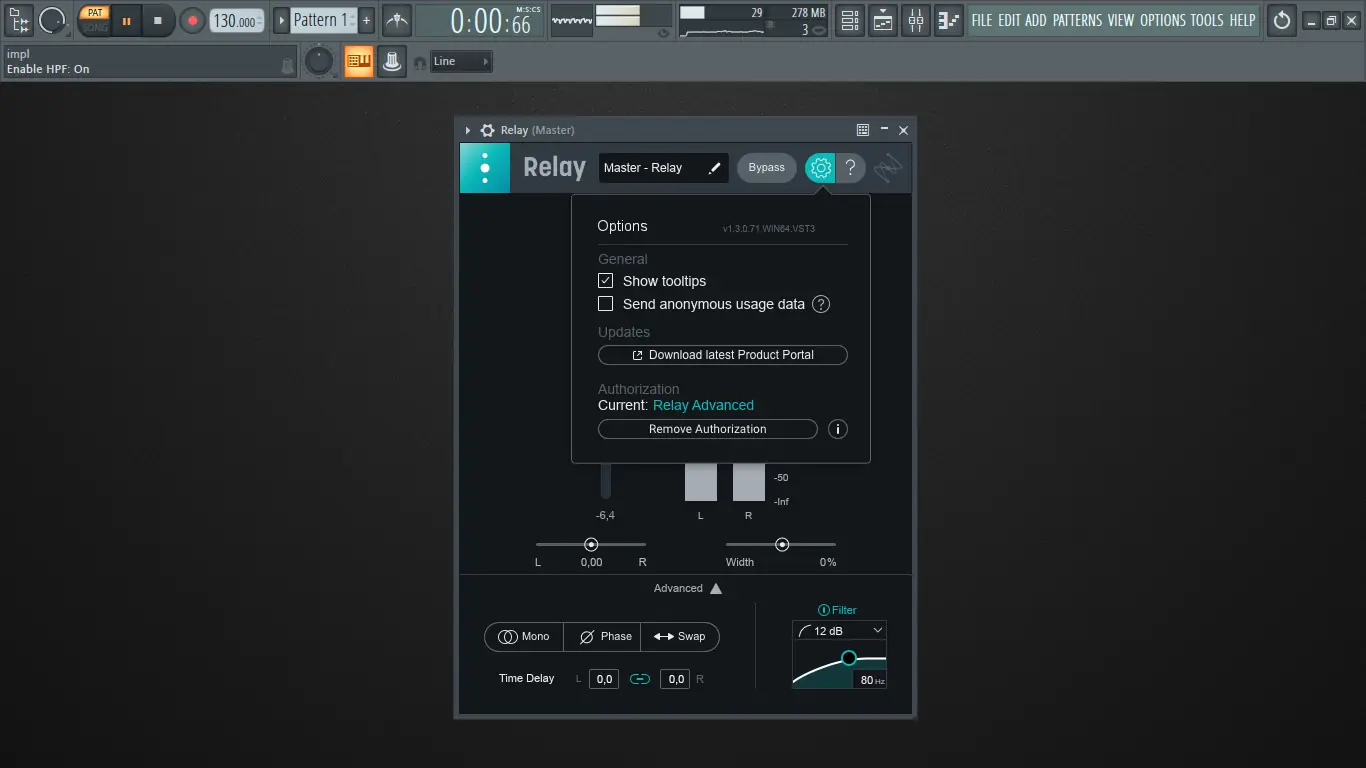Toggle the Swap channels button
Viewport: 1366px width, 768px height.
(680, 637)
